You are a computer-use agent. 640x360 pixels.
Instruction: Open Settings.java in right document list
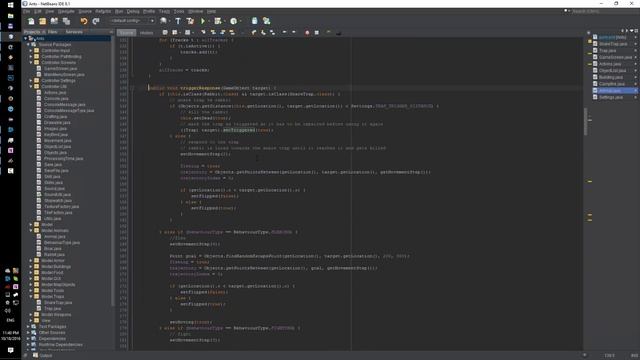coord(611,97)
